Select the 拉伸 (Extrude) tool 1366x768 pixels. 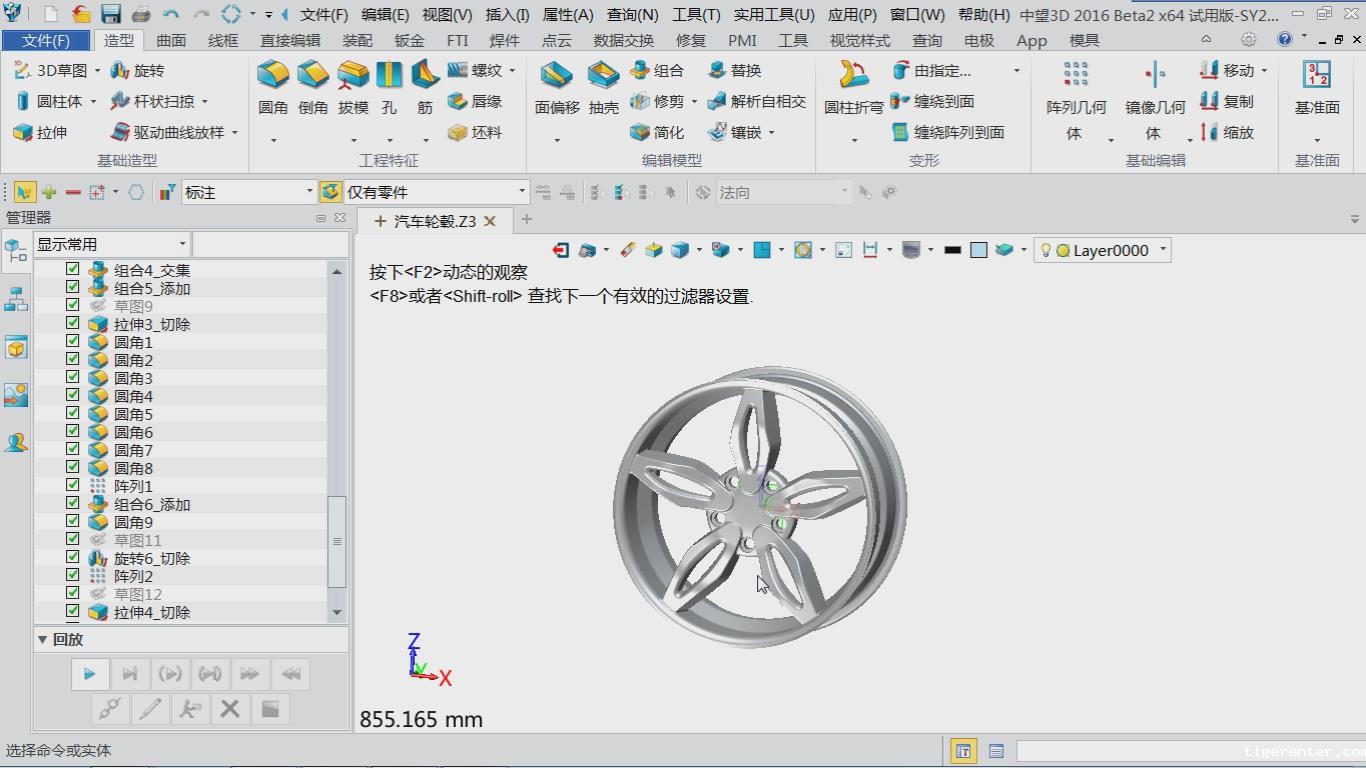(40, 132)
